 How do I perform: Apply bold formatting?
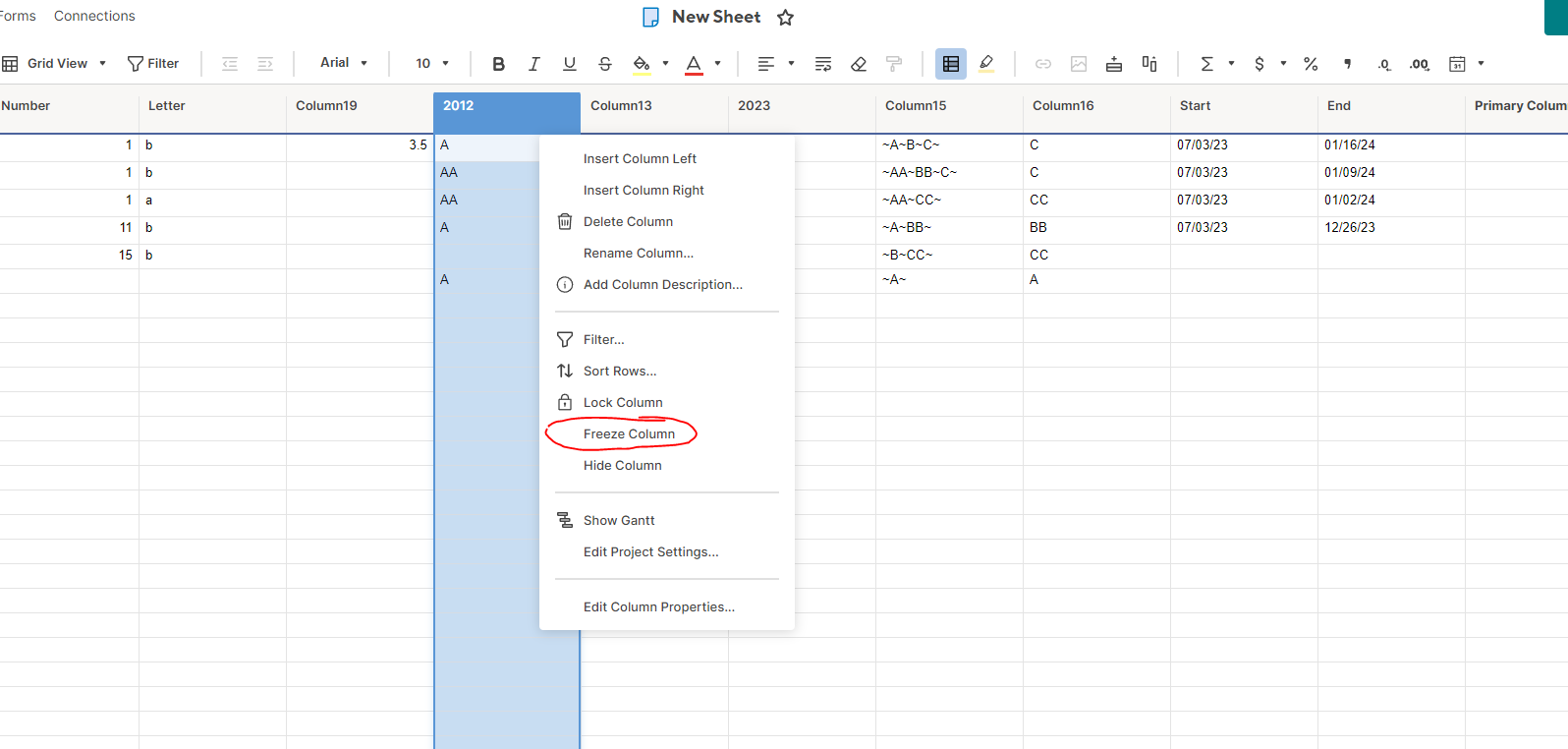pyautogui.click(x=498, y=64)
